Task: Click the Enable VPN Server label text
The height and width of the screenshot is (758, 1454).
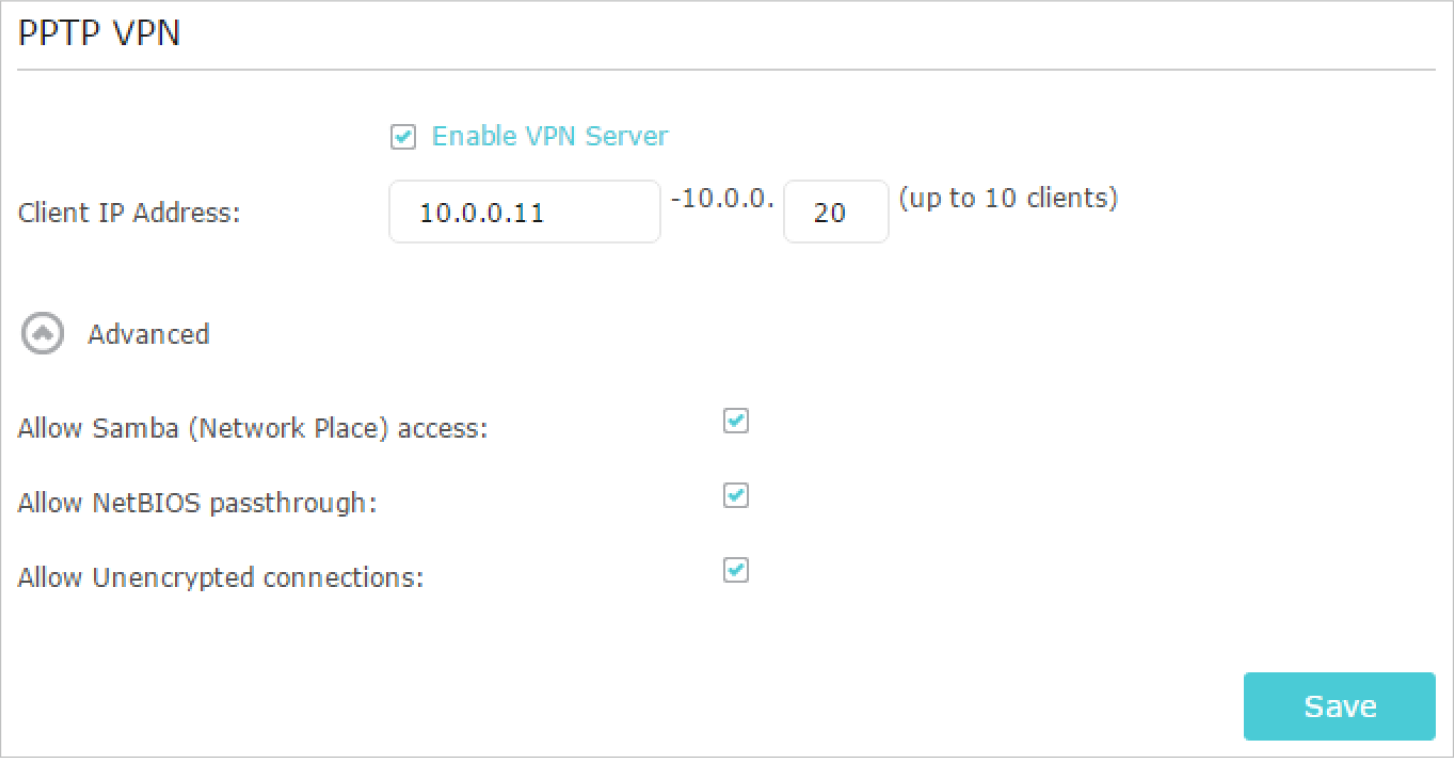Action: pos(549,136)
